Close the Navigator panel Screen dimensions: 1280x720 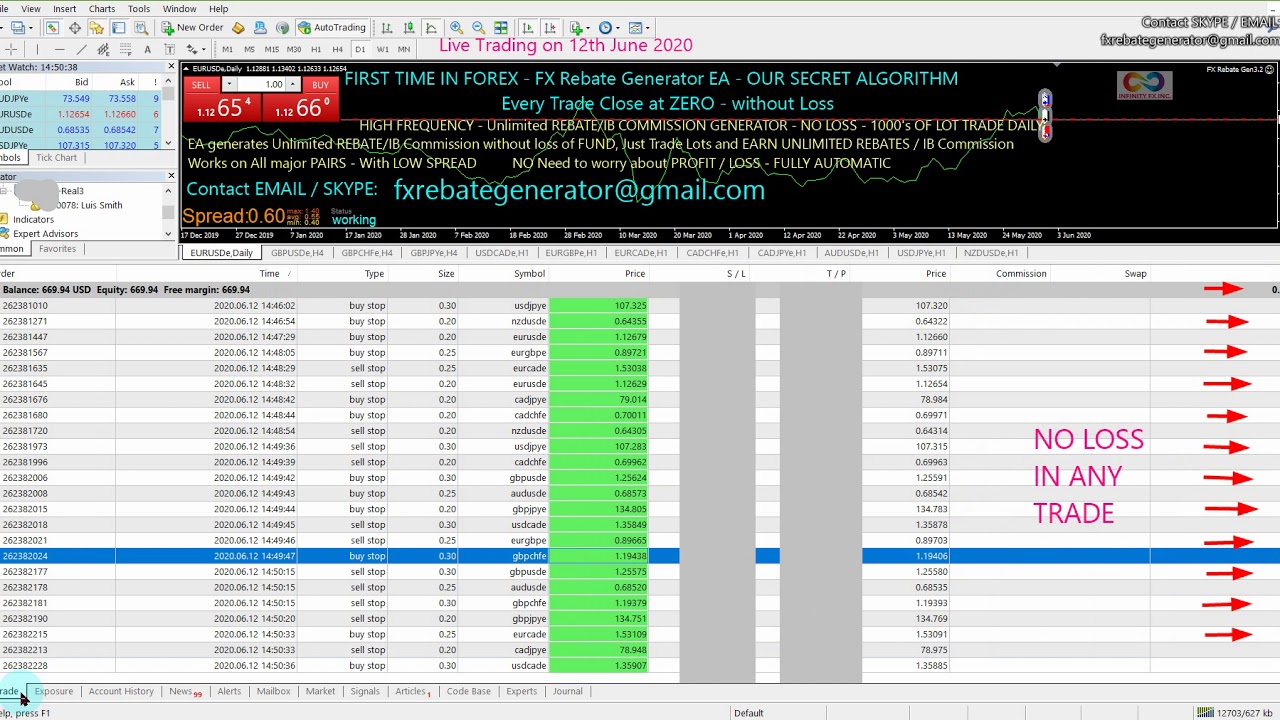[171, 176]
